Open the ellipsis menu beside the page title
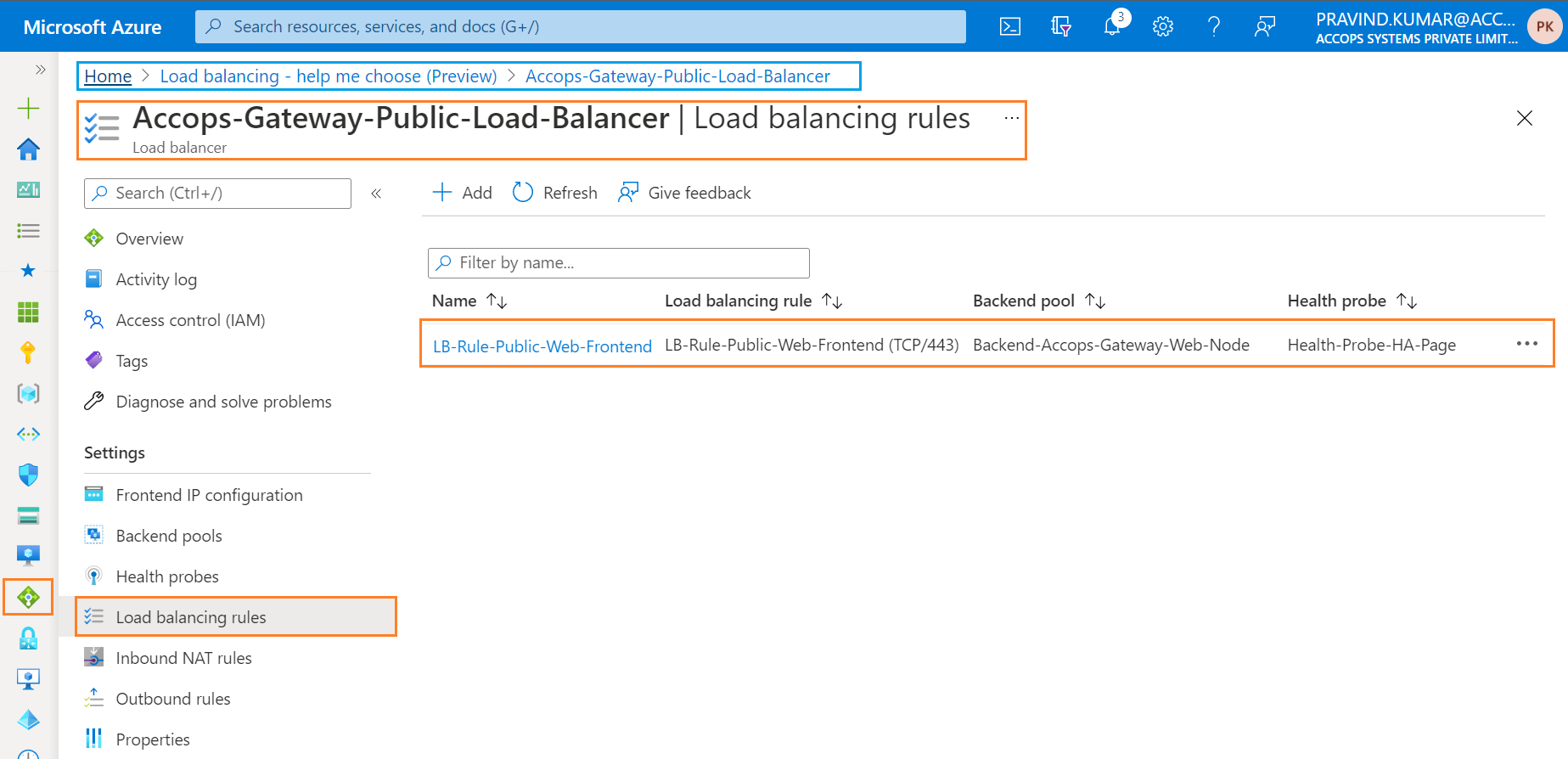Screen dimensions: 1568x759 [1011, 118]
